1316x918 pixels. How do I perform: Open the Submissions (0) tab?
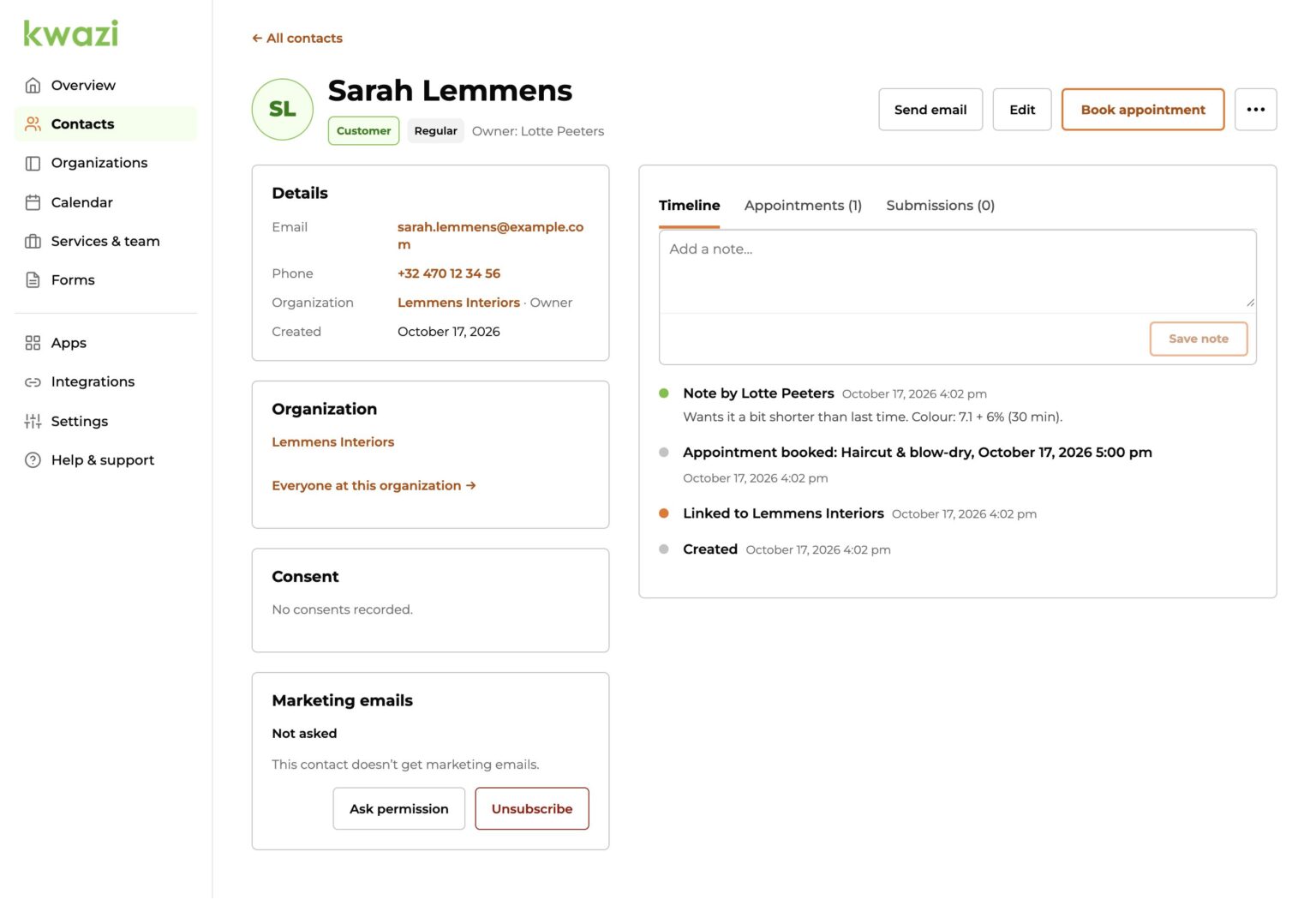940,206
